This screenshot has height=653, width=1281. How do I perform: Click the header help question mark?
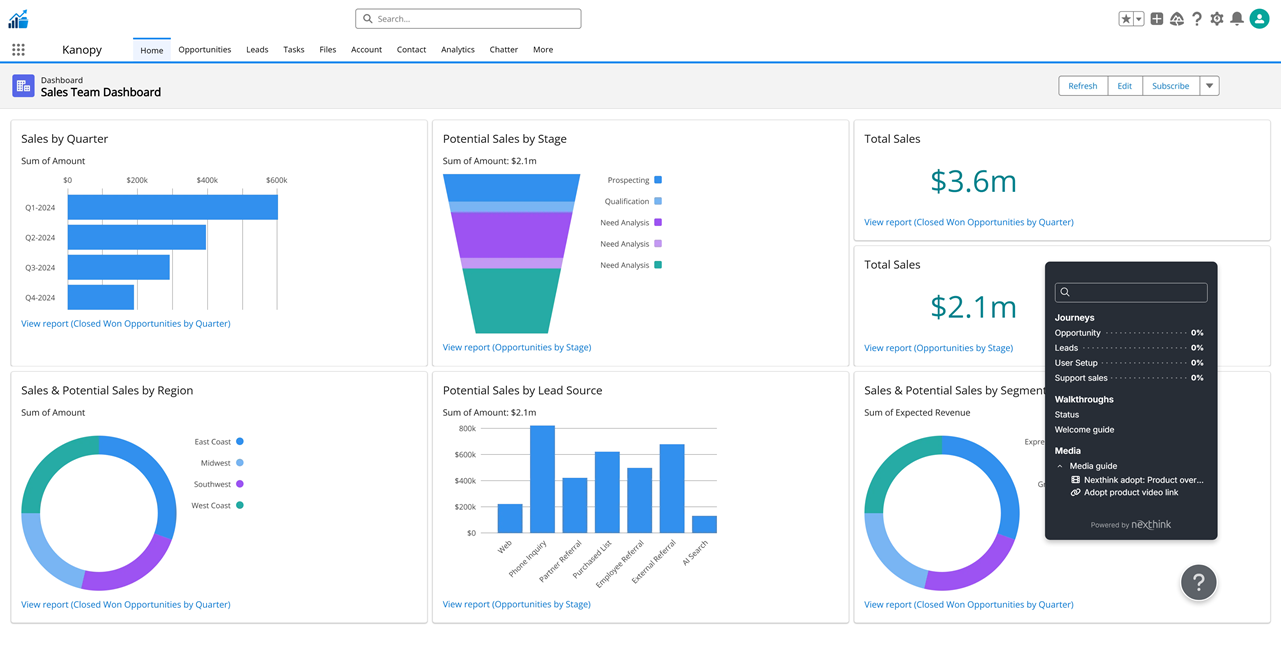click(1197, 19)
